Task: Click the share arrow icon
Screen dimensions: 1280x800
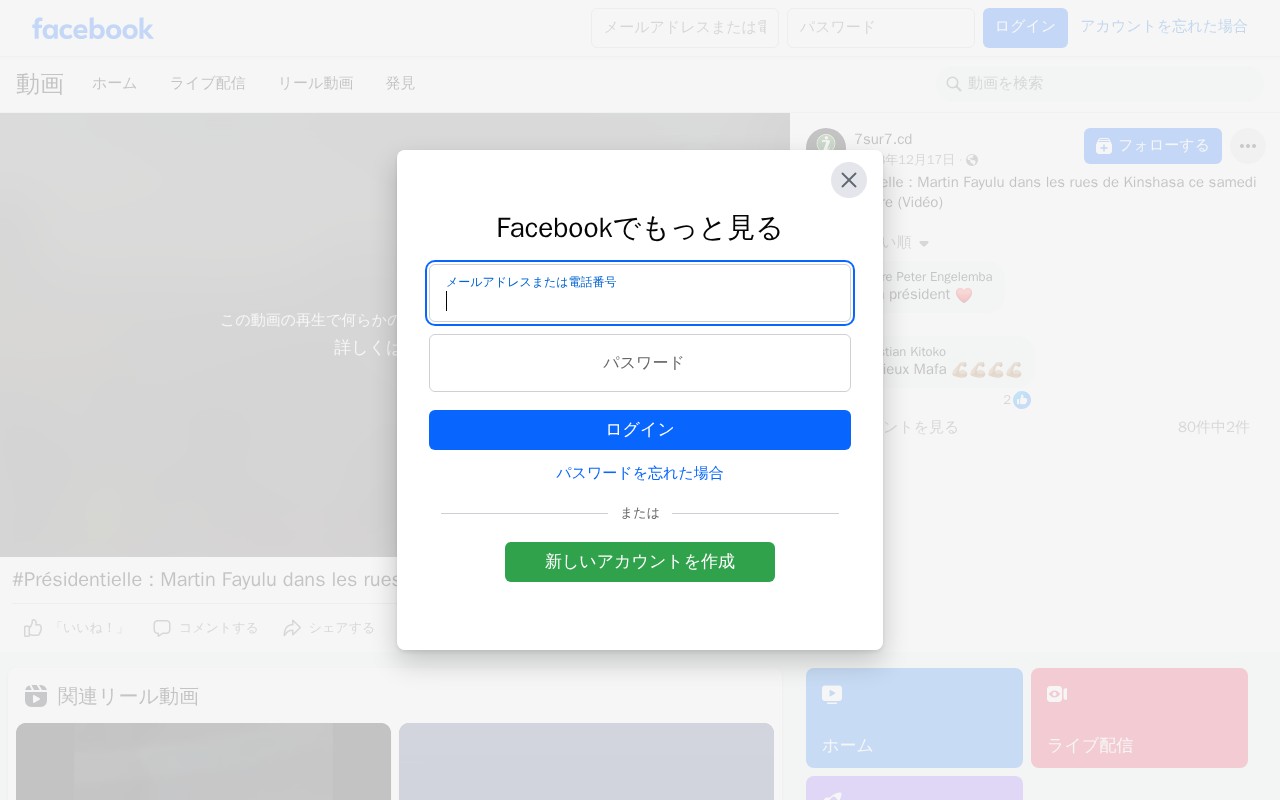Action: 292,628
